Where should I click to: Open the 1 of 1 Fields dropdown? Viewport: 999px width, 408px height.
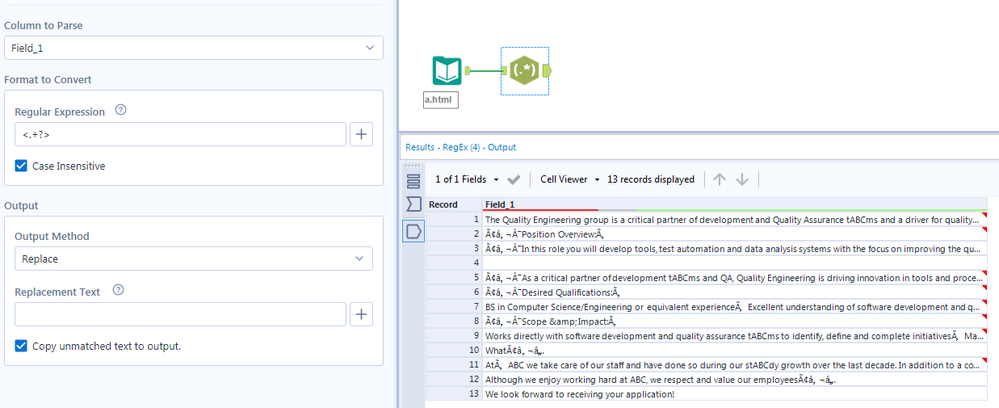click(466, 180)
